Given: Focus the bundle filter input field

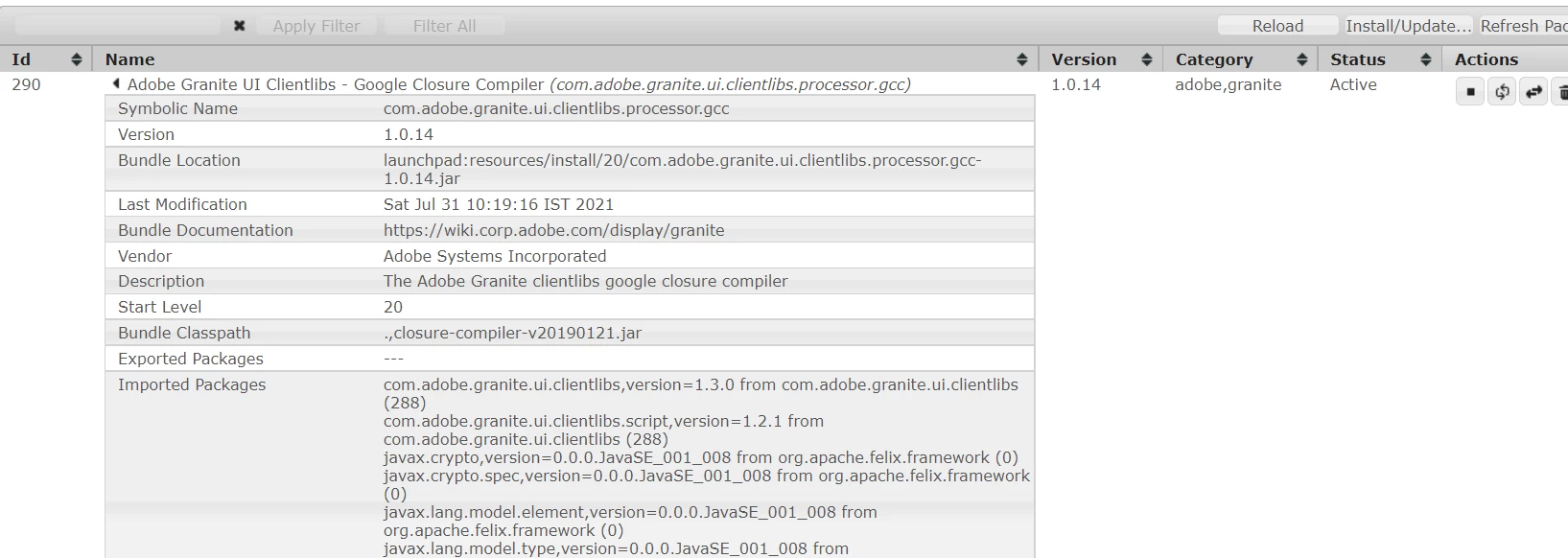Looking at the screenshot, I should point(117,26).
